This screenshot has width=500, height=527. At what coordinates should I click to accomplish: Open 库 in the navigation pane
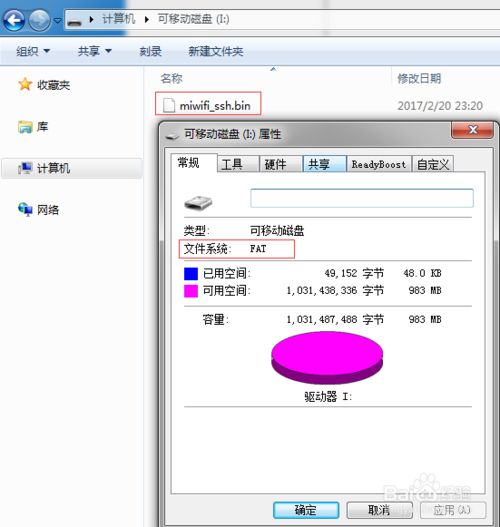[42, 127]
